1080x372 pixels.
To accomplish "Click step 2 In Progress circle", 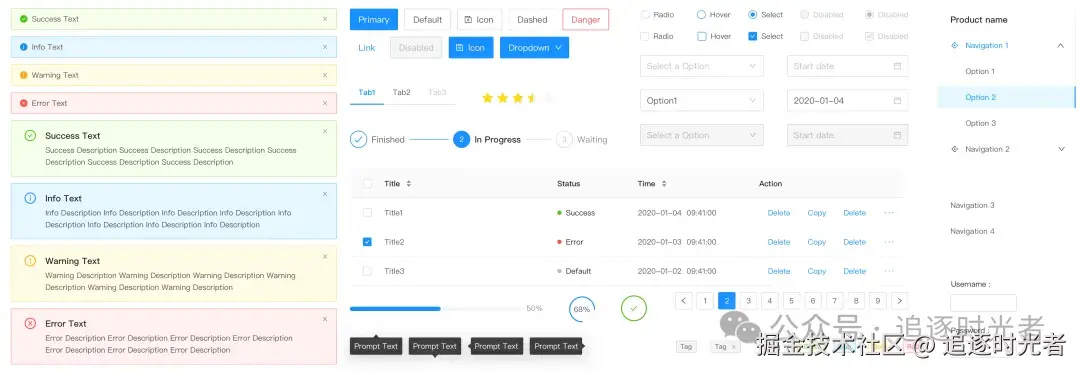I will (x=461, y=139).
